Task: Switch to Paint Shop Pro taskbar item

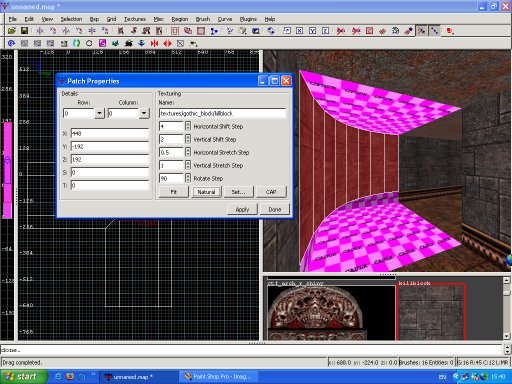Action: point(219,377)
